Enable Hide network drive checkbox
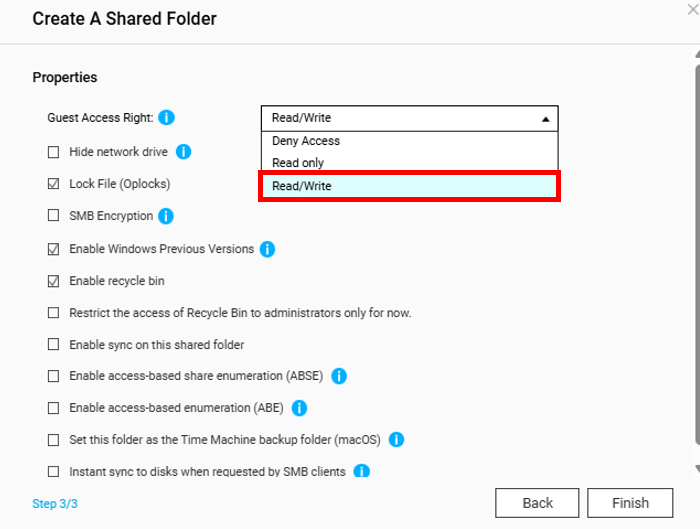Viewport: 700px width, 529px height. coord(54,152)
